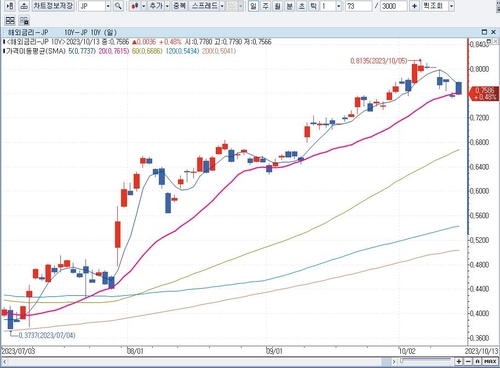Click the 2023/07/03 start date label
The height and width of the screenshot is (368, 500).
coord(18,351)
